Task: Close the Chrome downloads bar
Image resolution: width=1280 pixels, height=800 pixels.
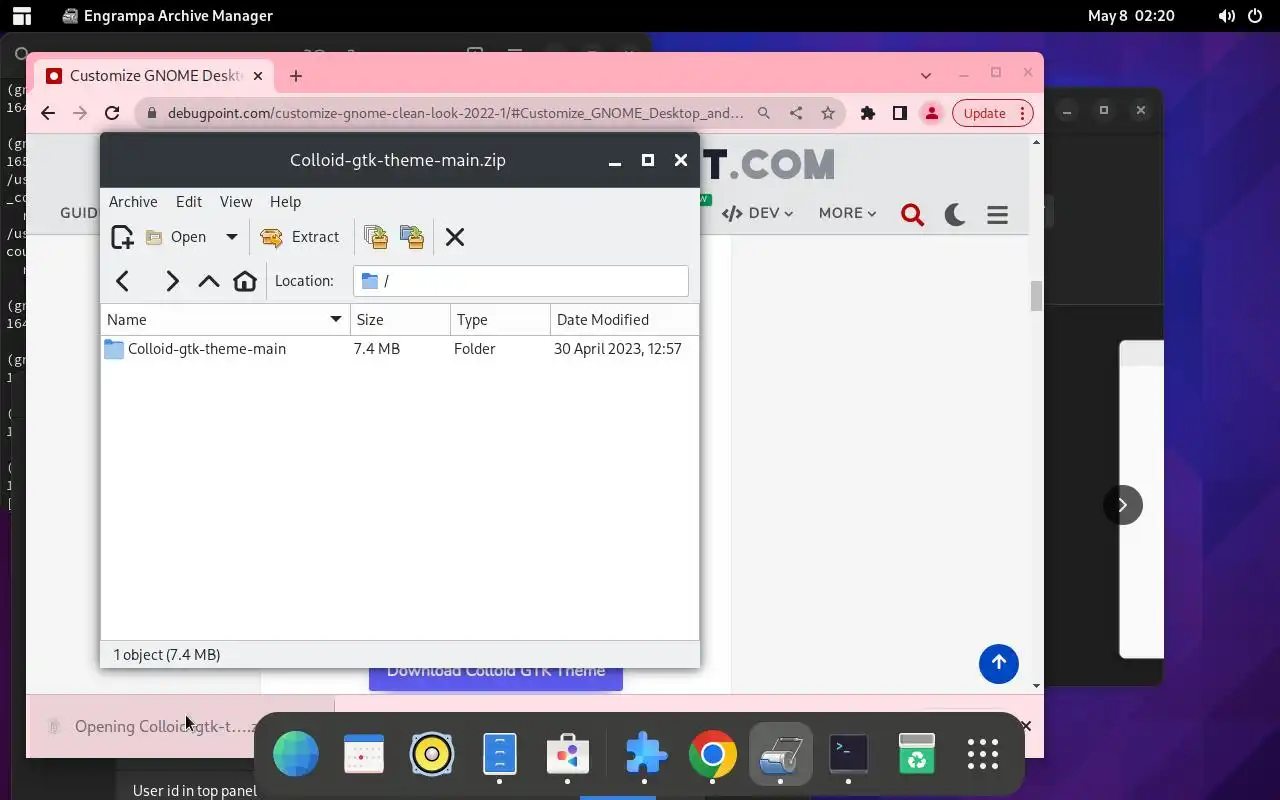Action: pyautogui.click(x=1025, y=726)
